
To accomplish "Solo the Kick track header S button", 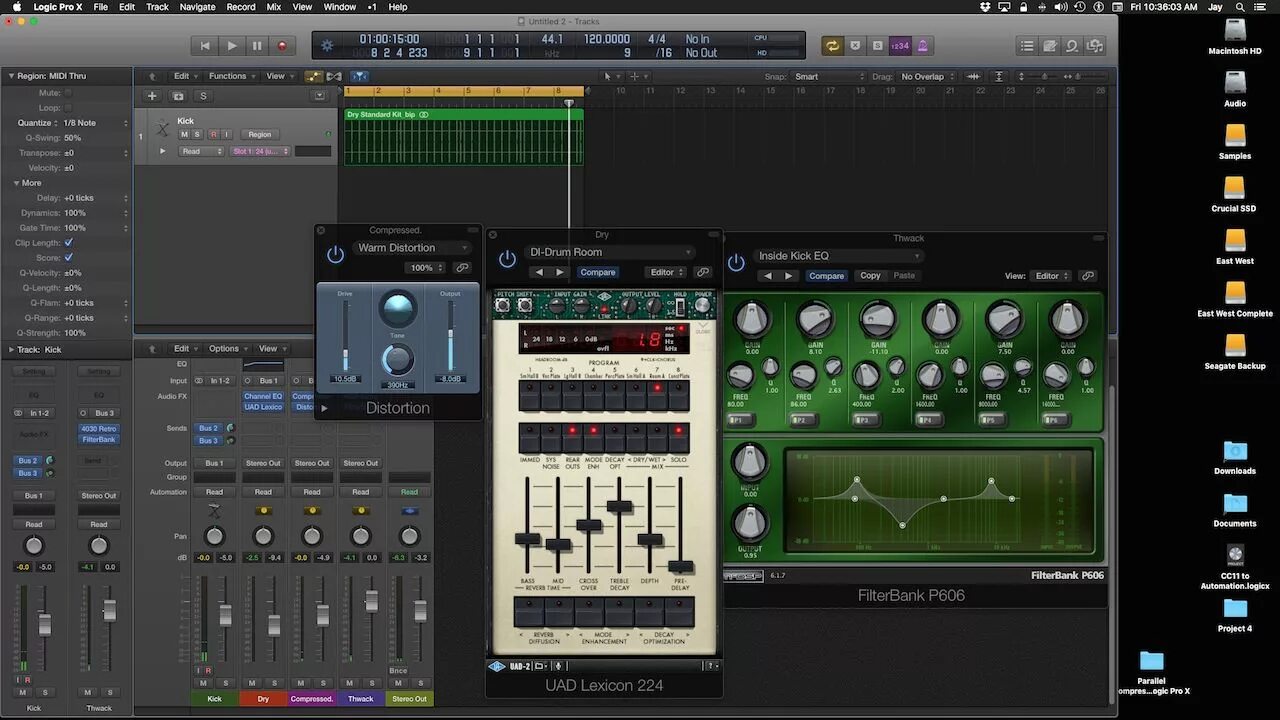I will pyautogui.click(x=197, y=134).
